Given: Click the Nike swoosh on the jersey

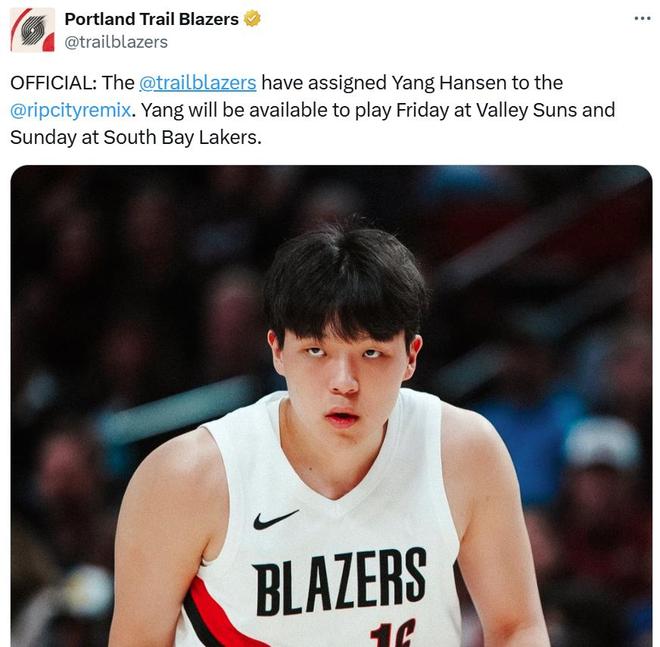Looking at the screenshot, I should coord(275,520).
